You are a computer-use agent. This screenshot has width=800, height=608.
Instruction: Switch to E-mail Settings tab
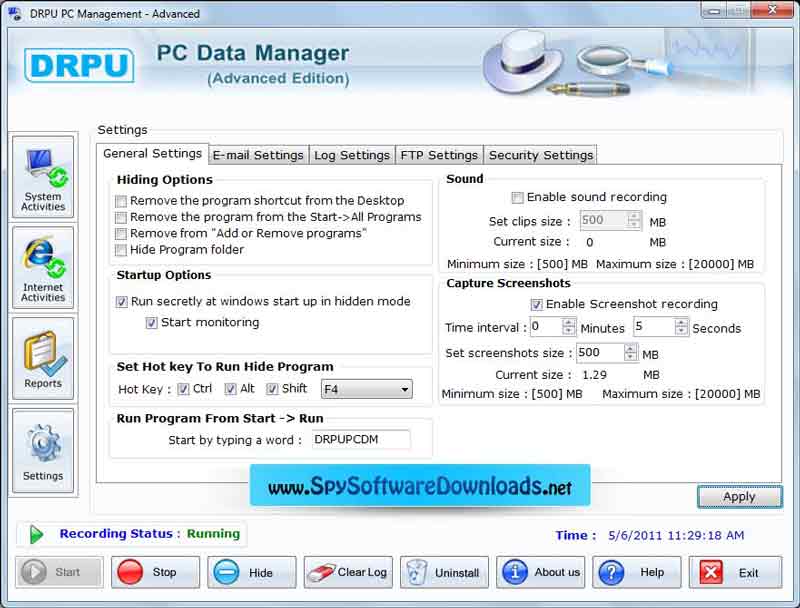pyautogui.click(x=258, y=155)
